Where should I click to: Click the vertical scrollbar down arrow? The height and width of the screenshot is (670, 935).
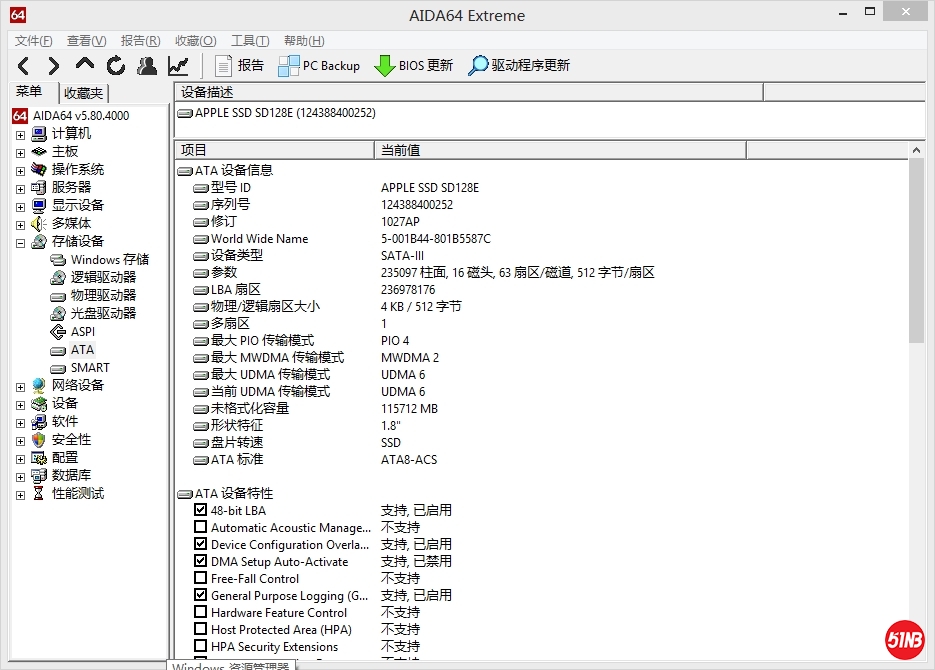tap(916, 650)
